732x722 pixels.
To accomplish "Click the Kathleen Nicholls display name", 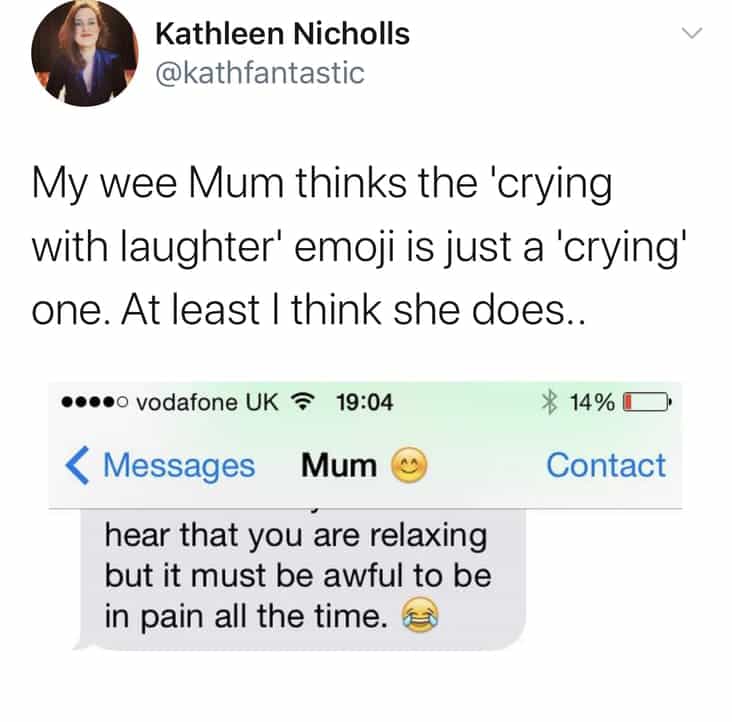I will 282,34.
